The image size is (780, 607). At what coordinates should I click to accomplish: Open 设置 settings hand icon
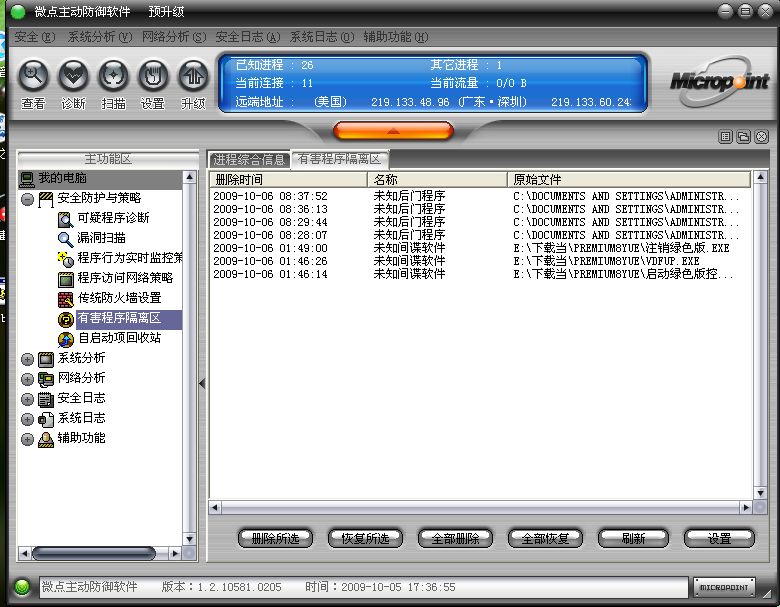coord(153,76)
